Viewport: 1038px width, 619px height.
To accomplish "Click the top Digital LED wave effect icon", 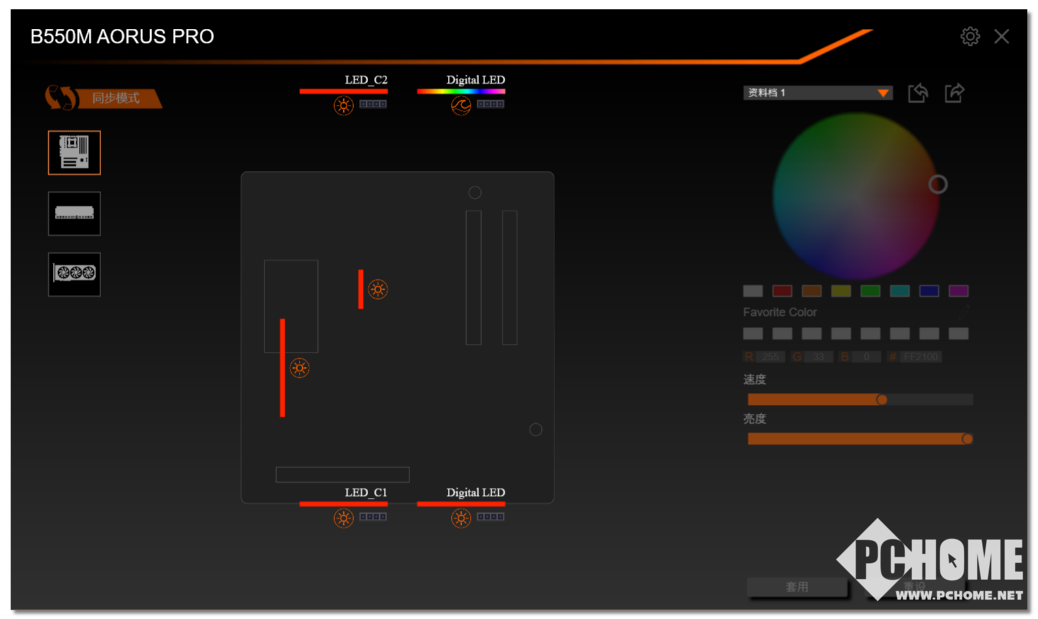I will click(x=460, y=105).
